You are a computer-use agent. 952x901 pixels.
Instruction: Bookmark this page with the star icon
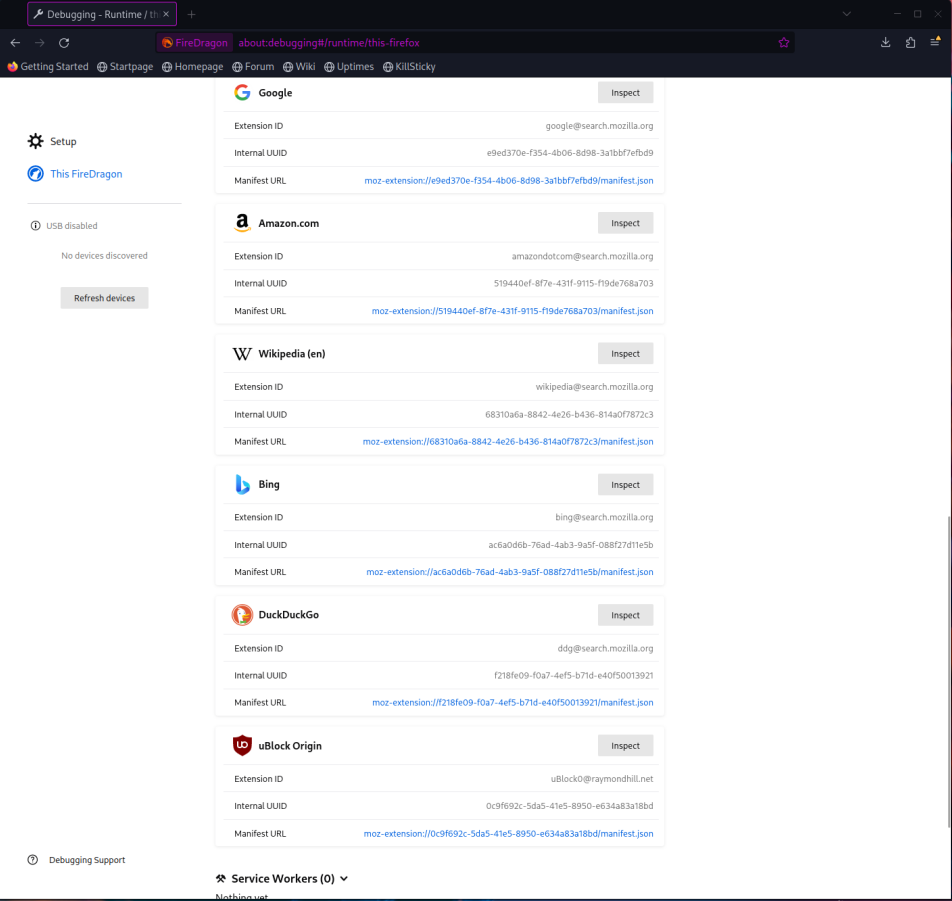click(x=784, y=43)
